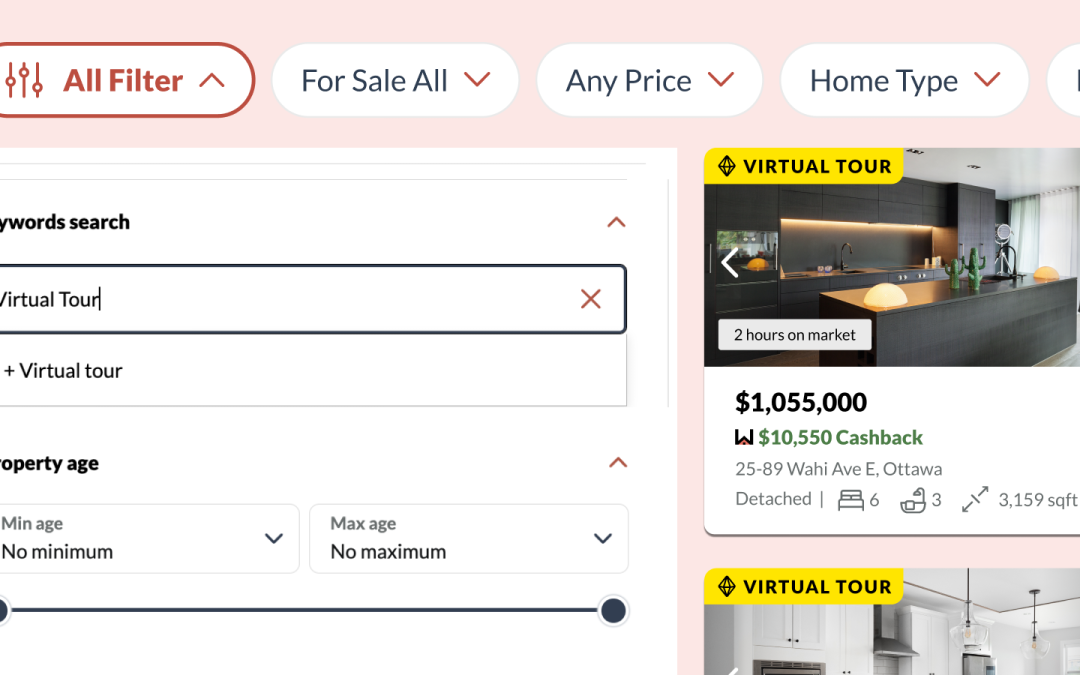Click the diamond icon in Virtual Tour badge
Image resolution: width=1080 pixels, height=675 pixels.
click(x=729, y=166)
